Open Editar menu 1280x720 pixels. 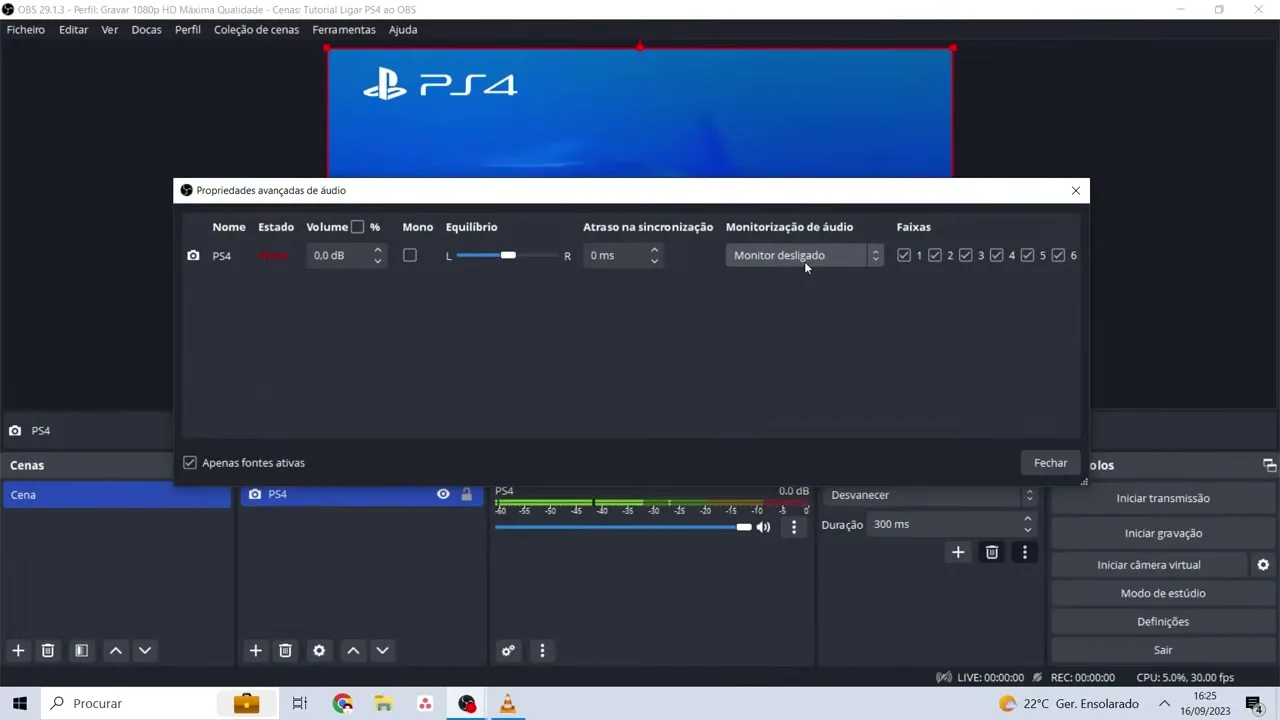(73, 30)
